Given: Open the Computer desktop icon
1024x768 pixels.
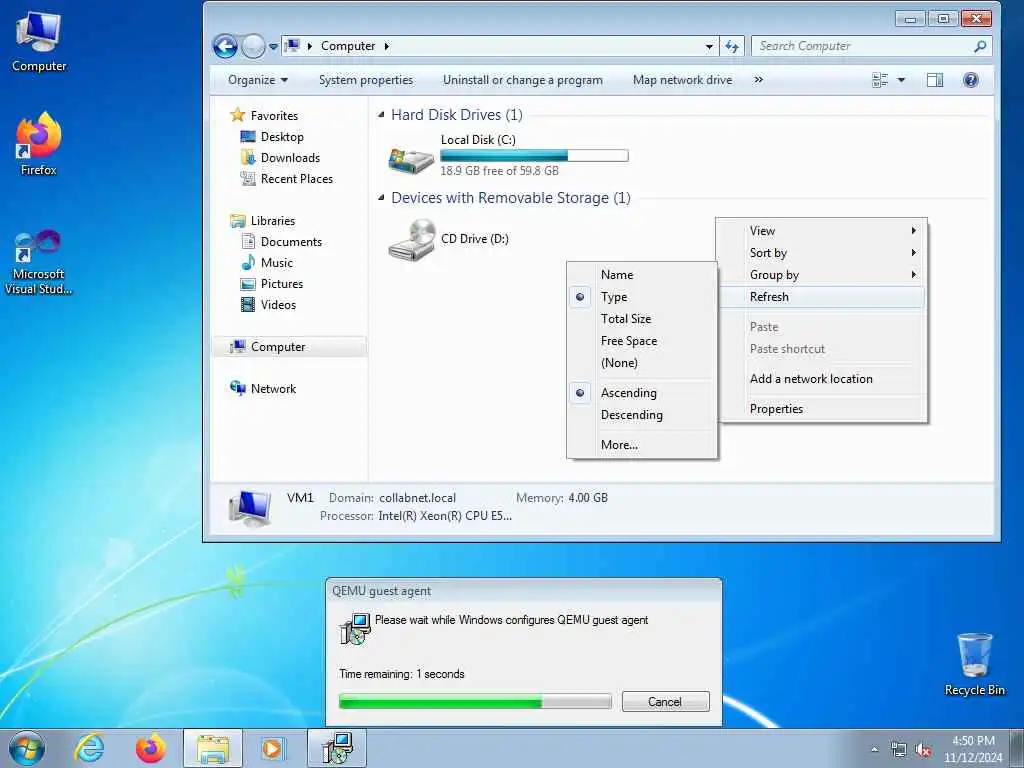Looking at the screenshot, I should pyautogui.click(x=39, y=41).
